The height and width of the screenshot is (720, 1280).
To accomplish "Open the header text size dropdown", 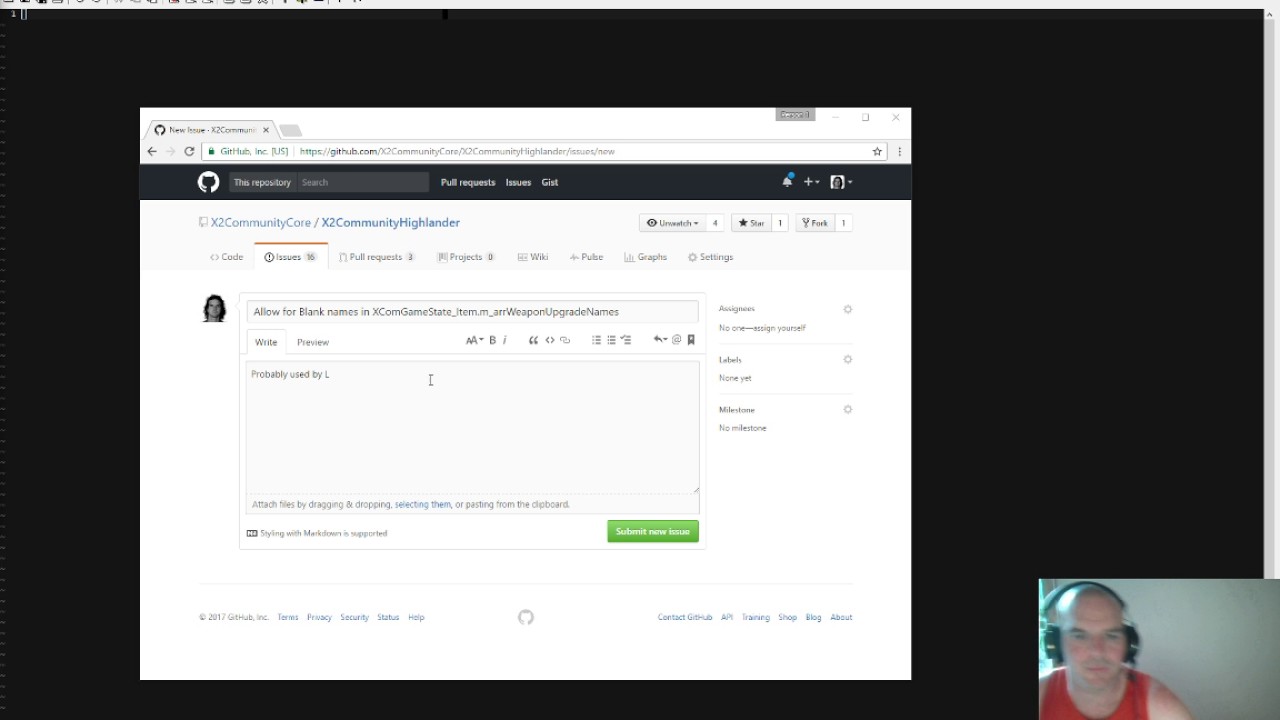I will pyautogui.click(x=474, y=340).
